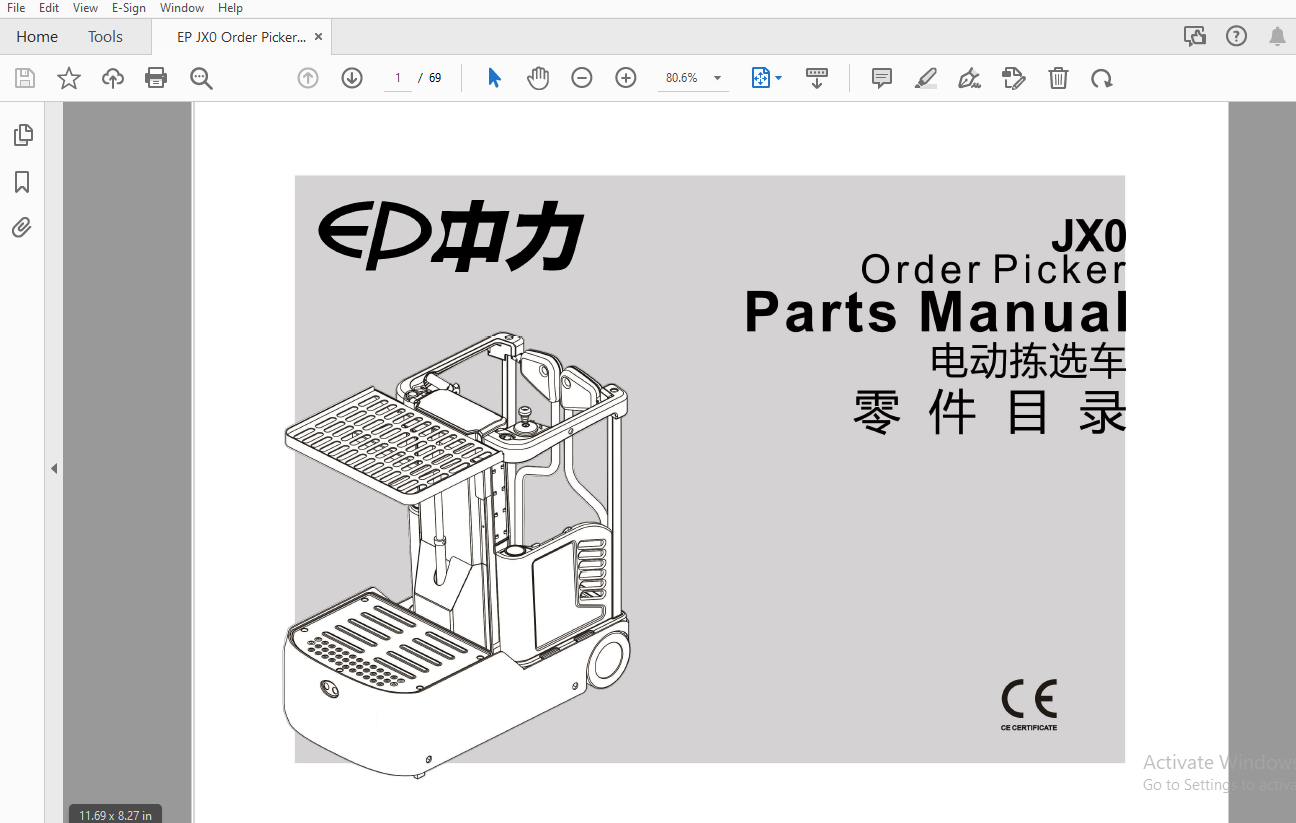Switch to the Home tab

tap(37, 37)
